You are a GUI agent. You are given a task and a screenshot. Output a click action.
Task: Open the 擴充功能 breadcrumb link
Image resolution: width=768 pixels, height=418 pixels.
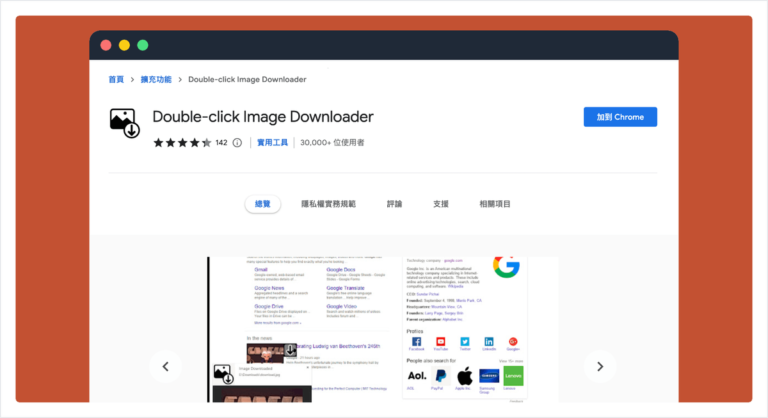pos(156,79)
